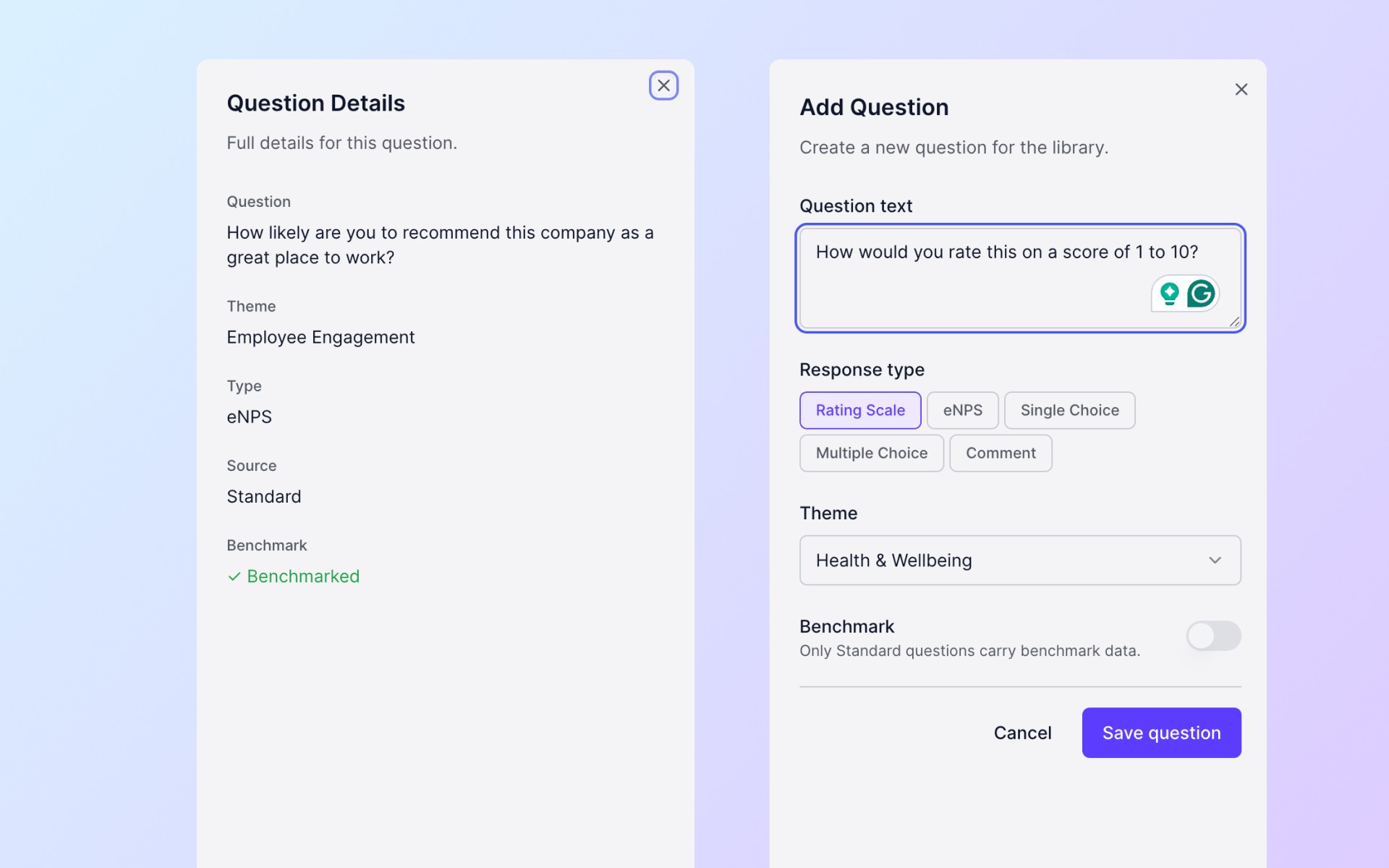Click the textarea resize handle corner
Screen dimensions: 1389x868
click(x=1234, y=322)
